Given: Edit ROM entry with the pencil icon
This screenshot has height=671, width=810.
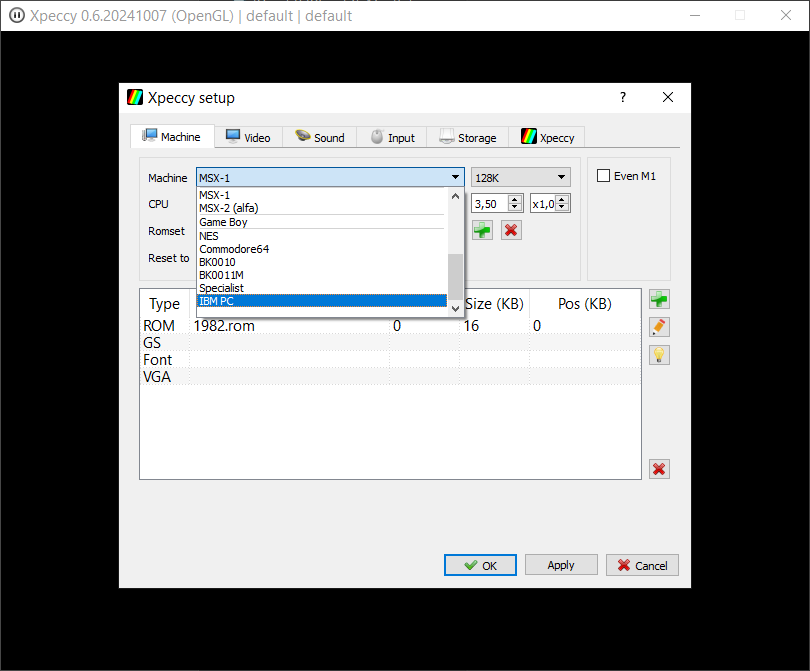Looking at the screenshot, I should click(659, 327).
